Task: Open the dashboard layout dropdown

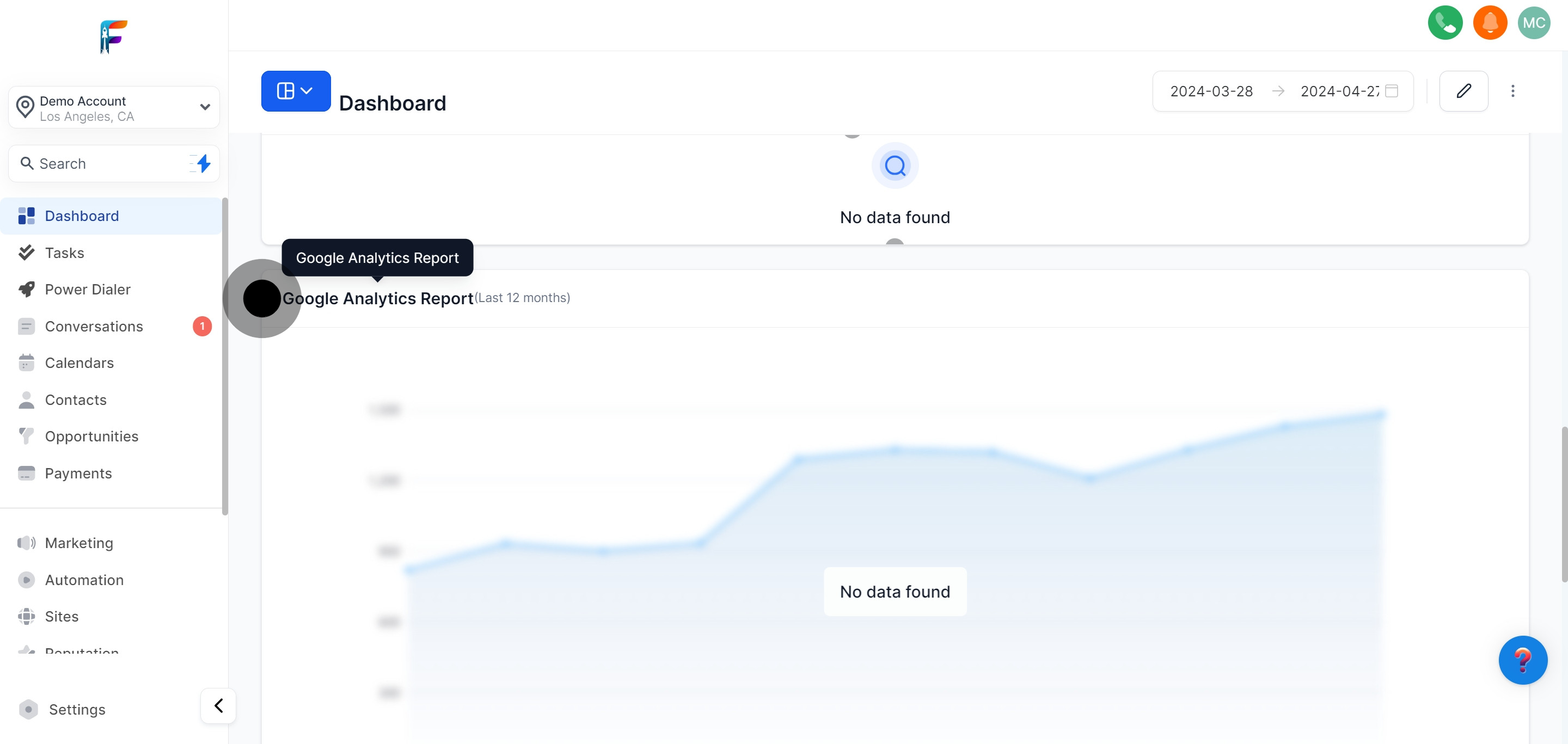Action: coord(296,91)
